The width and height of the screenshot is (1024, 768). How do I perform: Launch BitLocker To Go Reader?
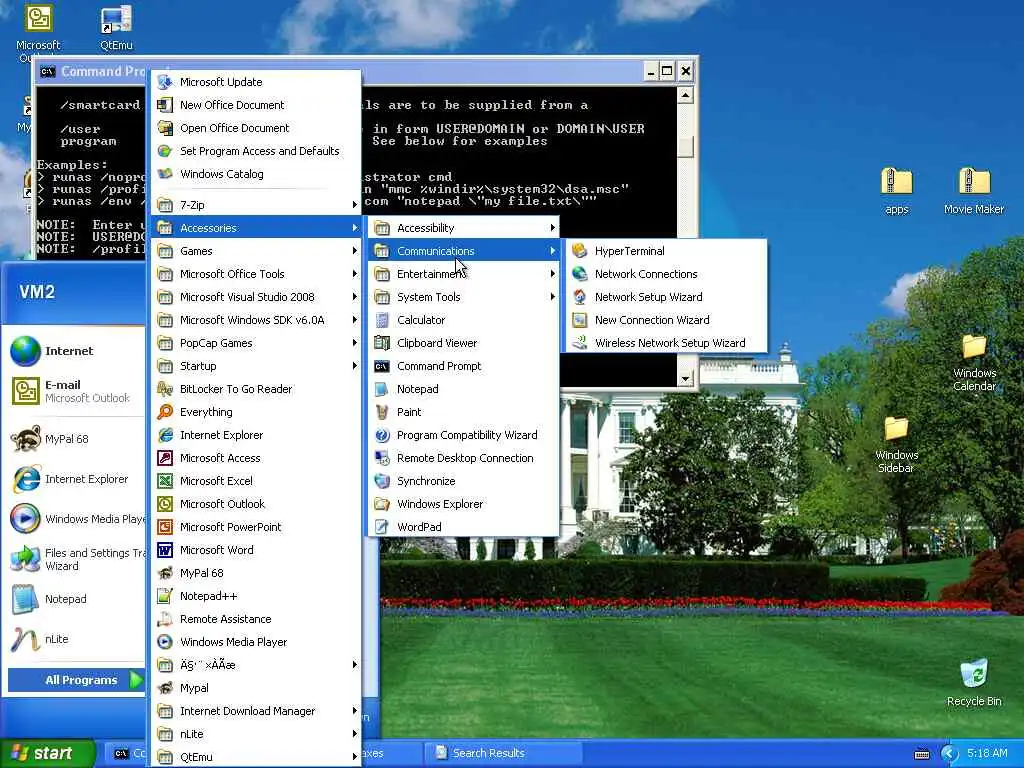(x=256, y=389)
